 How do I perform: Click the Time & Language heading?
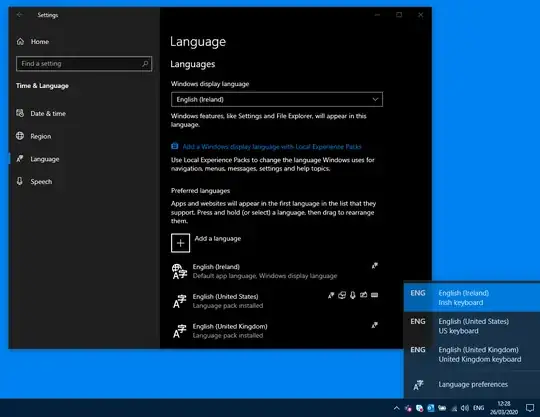[42, 86]
